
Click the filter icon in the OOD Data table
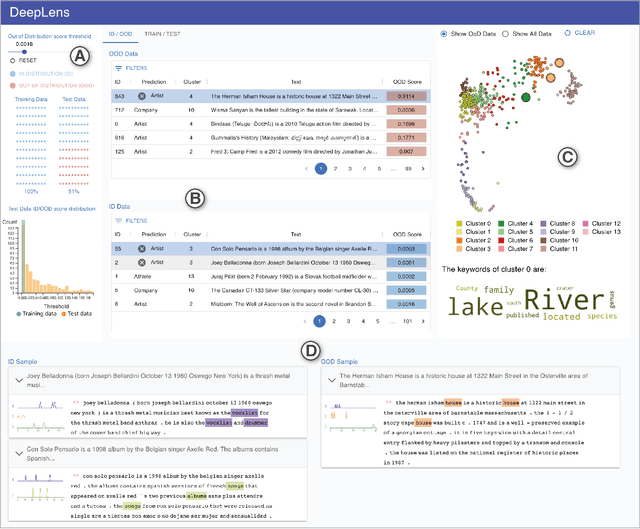(118, 68)
